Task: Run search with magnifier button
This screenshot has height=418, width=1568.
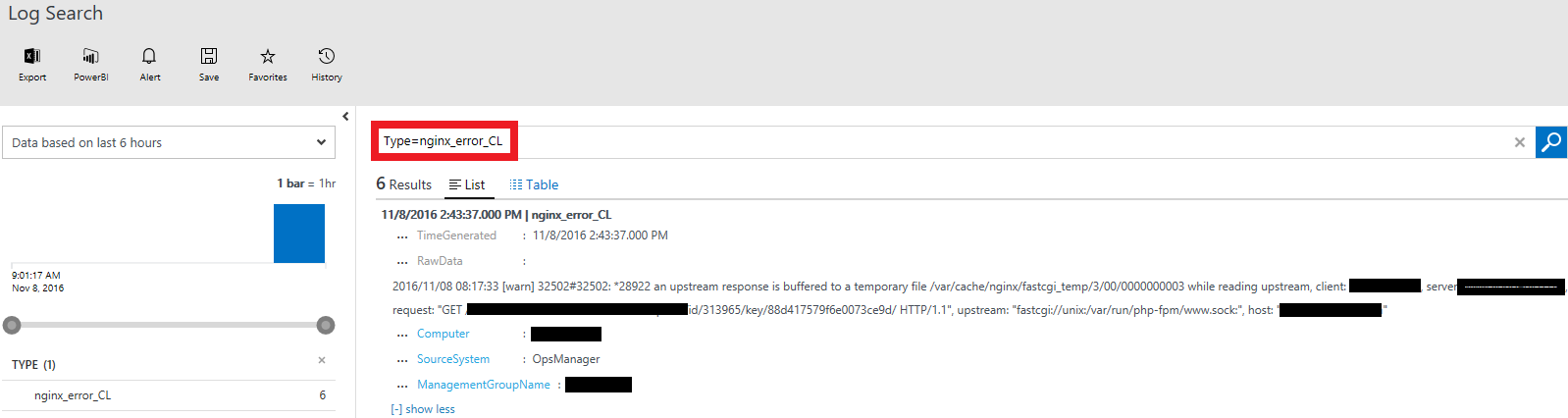Action: (x=1551, y=142)
